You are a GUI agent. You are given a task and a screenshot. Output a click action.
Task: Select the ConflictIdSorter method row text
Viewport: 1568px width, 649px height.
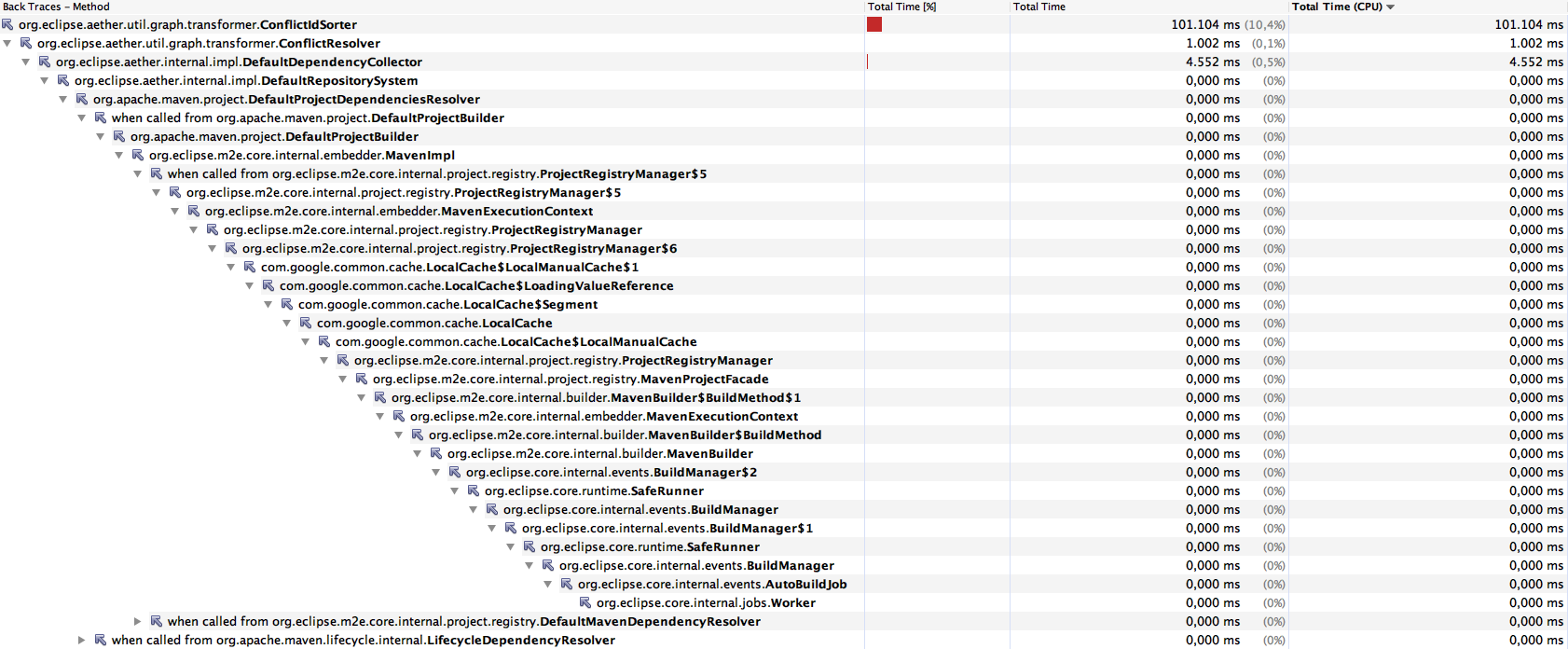click(187, 24)
